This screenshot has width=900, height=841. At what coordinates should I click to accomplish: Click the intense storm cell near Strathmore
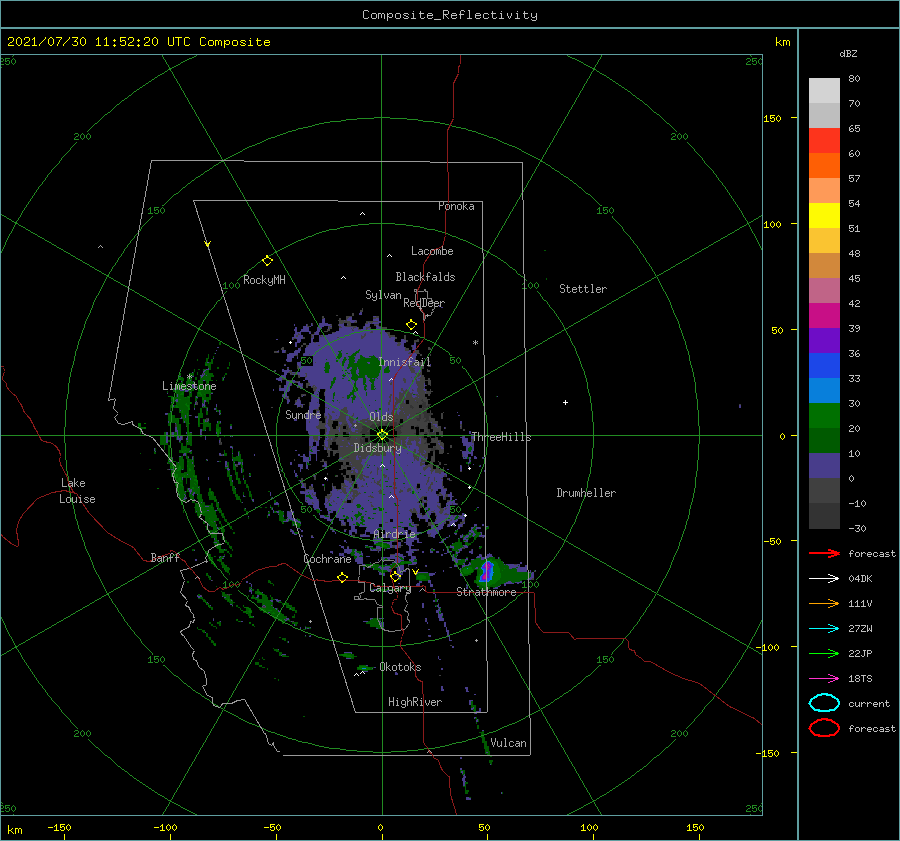click(x=487, y=571)
